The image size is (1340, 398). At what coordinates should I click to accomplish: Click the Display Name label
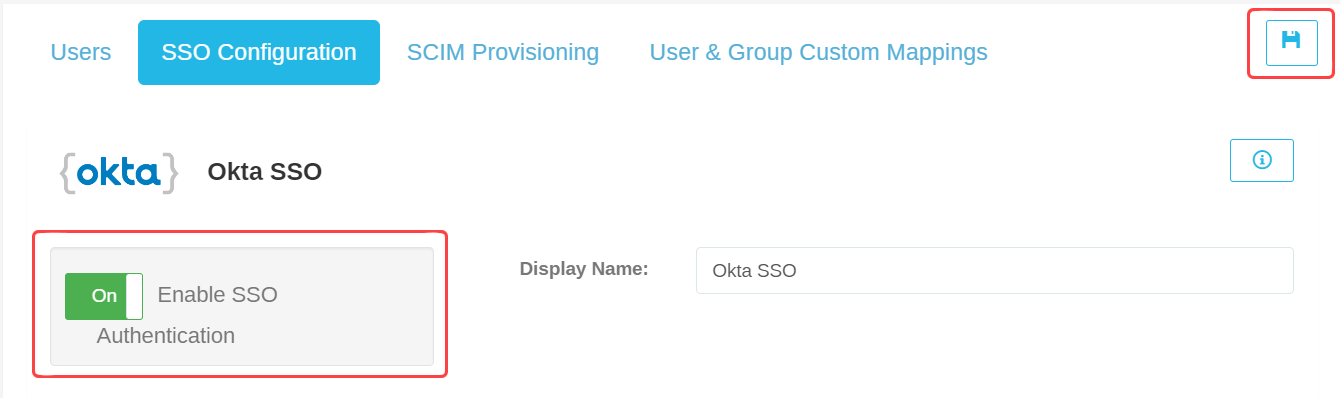584,269
